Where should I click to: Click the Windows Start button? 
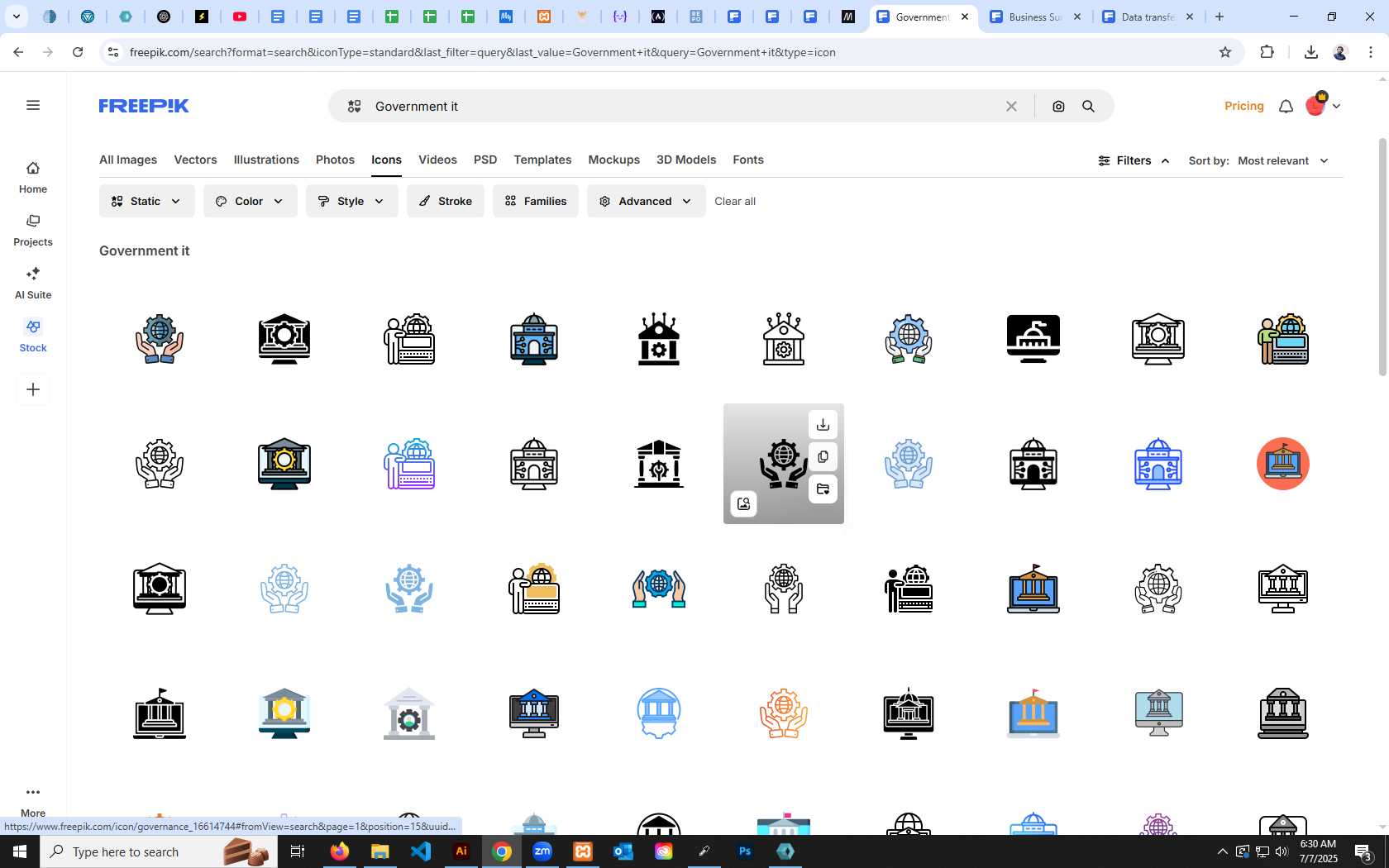pyautogui.click(x=20, y=851)
